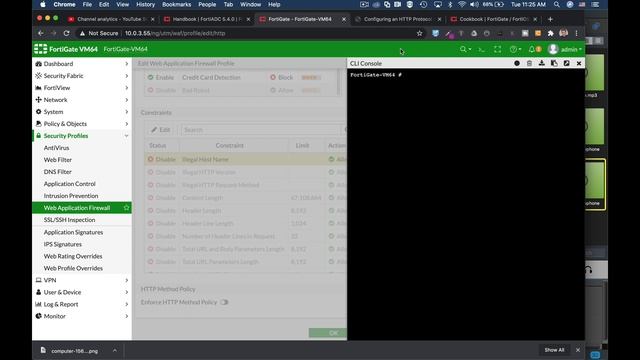Switch to the Channel analytics YouTube tab
The image size is (640, 360).
111,19
